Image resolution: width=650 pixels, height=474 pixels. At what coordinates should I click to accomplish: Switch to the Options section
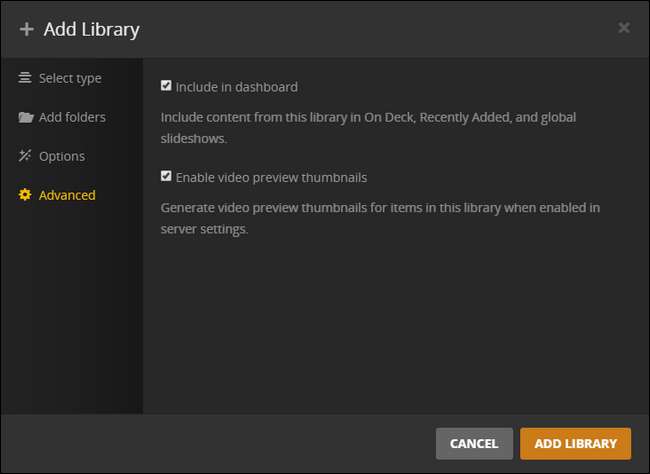tap(62, 156)
